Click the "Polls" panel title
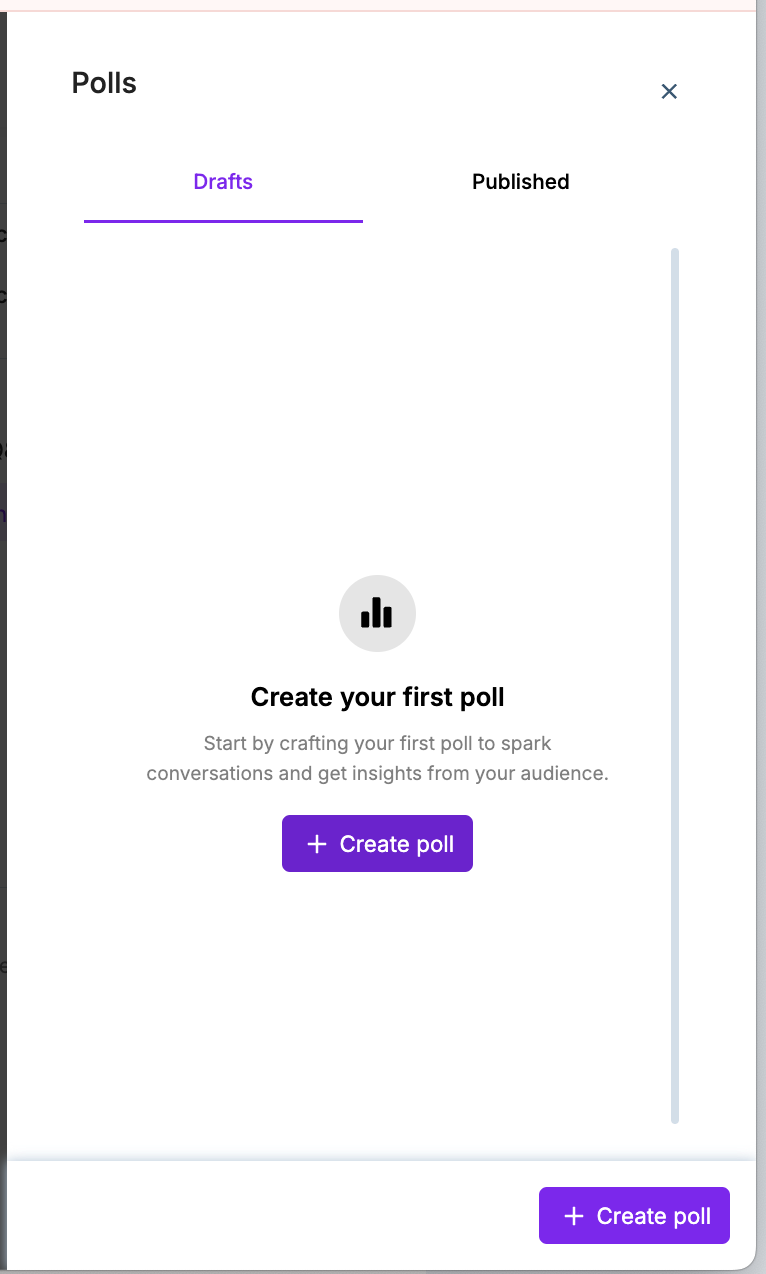The image size is (766, 1274). tap(104, 83)
